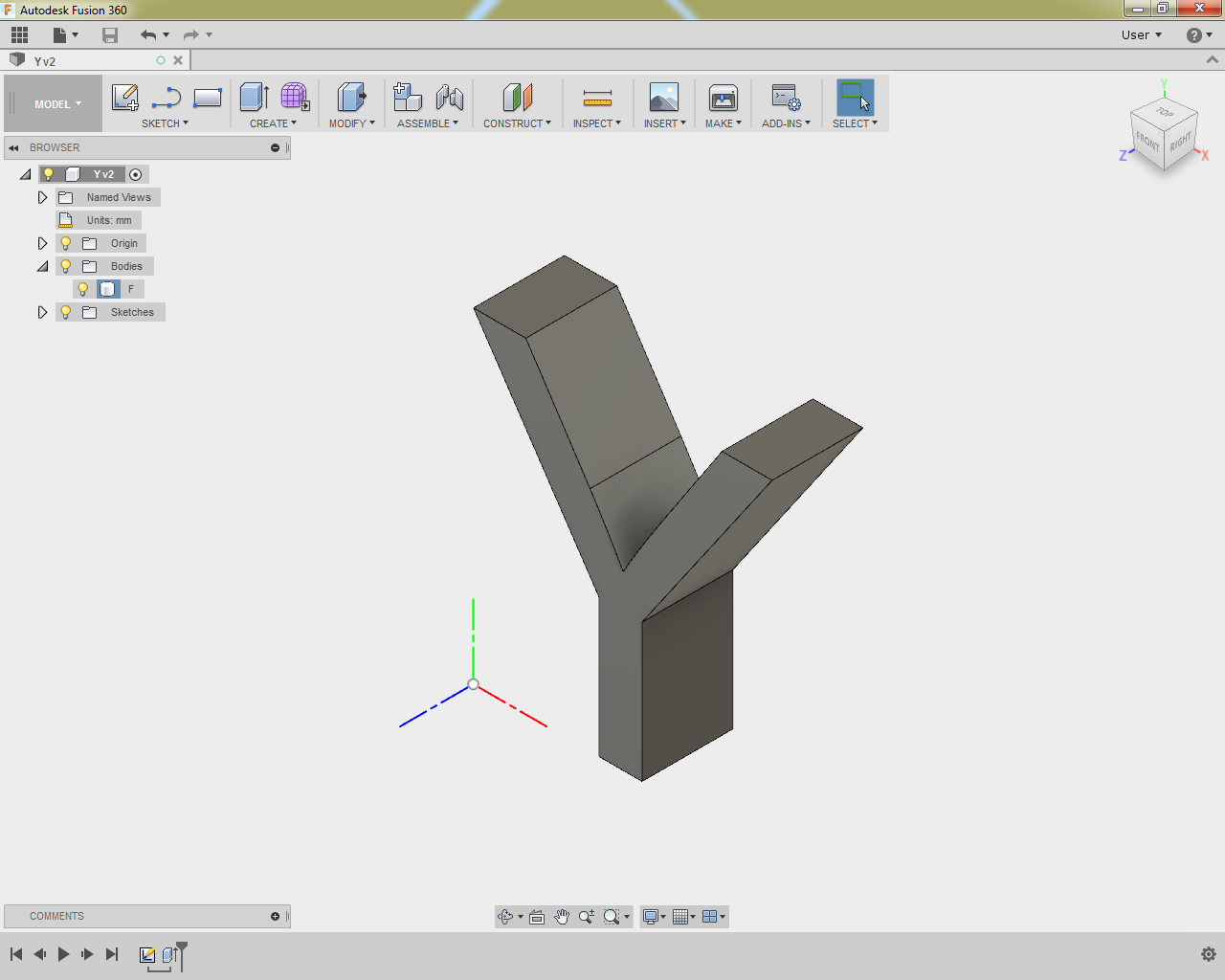Click the Insert image icon
The image size is (1225, 980).
(x=663, y=98)
